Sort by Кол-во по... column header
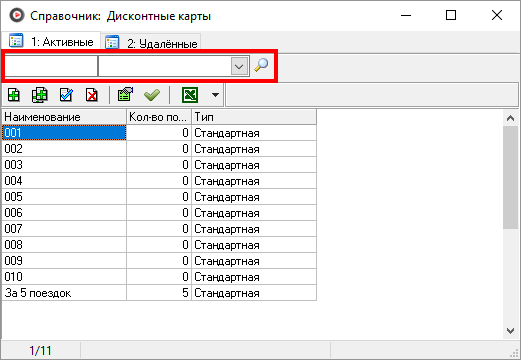Viewport: 521px width, 360px height. point(159,117)
